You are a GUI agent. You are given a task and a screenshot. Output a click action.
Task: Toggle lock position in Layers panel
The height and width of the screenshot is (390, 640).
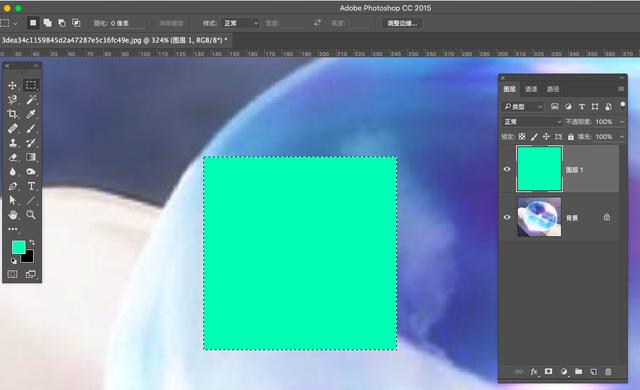[546, 137]
